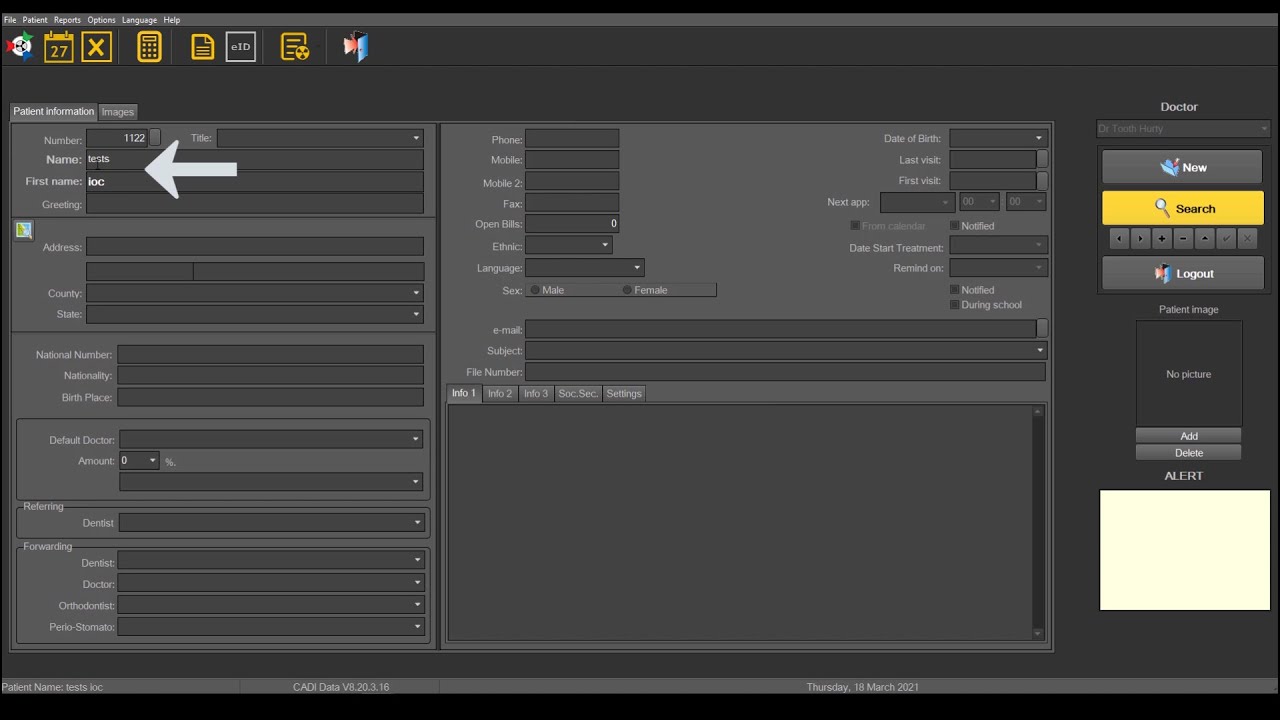Screen dimensions: 1280x720
Task: Click the Info 1 notes scrollbar
Action: click(x=1038, y=522)
